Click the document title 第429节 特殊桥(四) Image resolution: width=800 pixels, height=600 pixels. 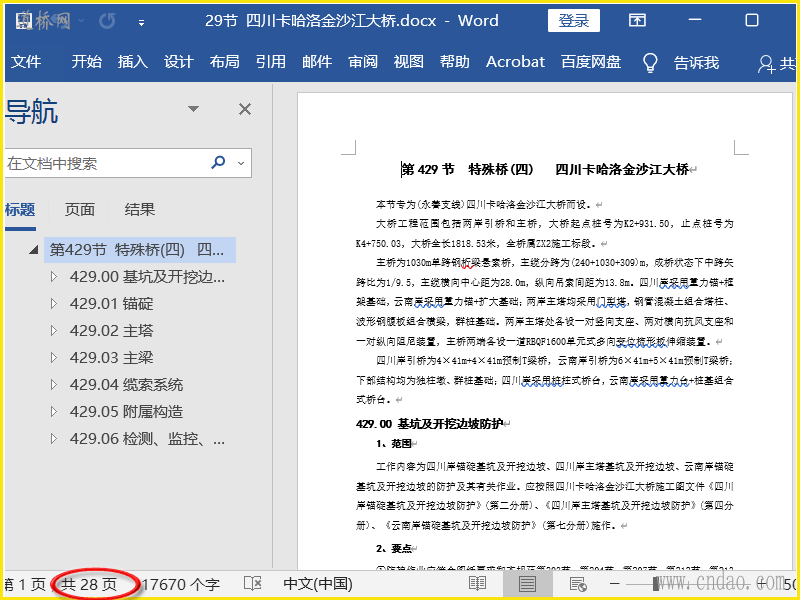545,169
